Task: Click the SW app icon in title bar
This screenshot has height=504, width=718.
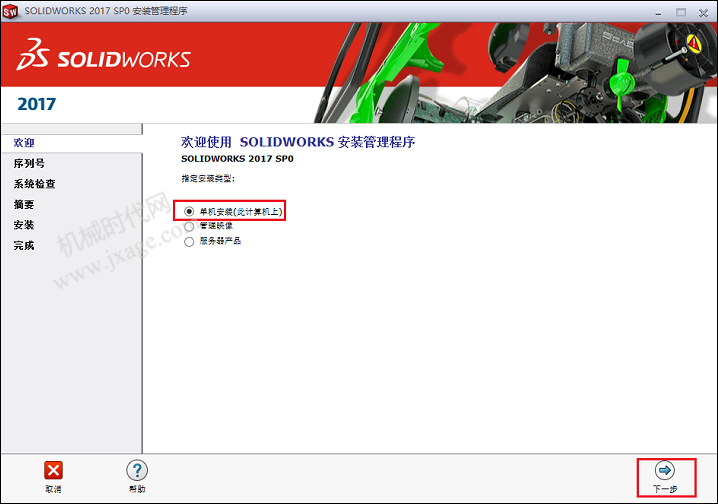Action: click(x=10, y=11)
